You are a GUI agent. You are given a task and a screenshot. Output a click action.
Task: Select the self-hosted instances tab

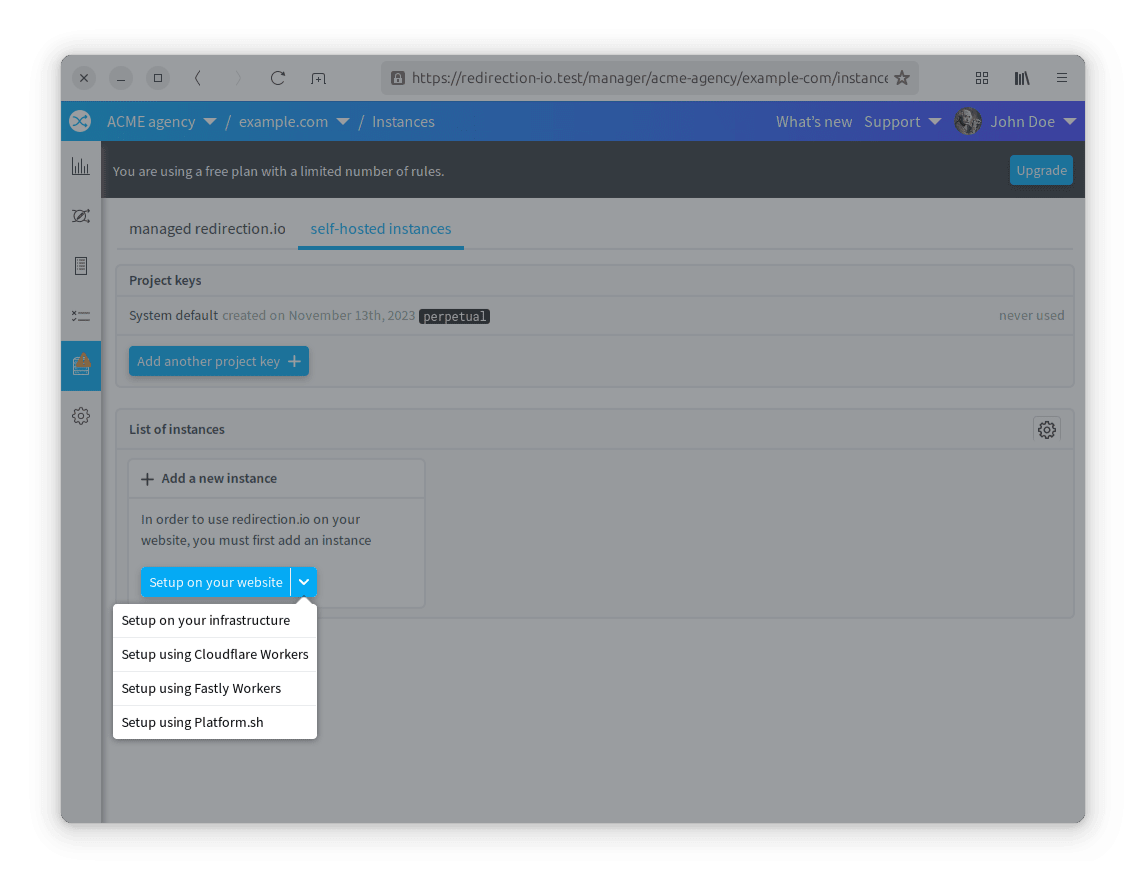point(380,228)
